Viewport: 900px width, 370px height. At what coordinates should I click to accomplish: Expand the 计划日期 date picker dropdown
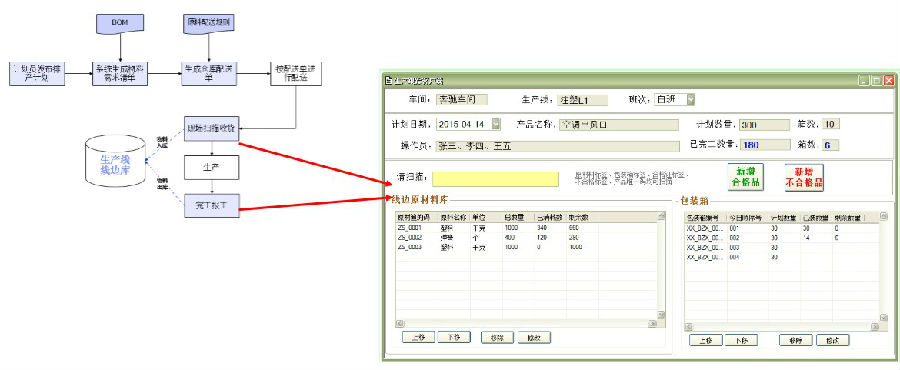496,123
